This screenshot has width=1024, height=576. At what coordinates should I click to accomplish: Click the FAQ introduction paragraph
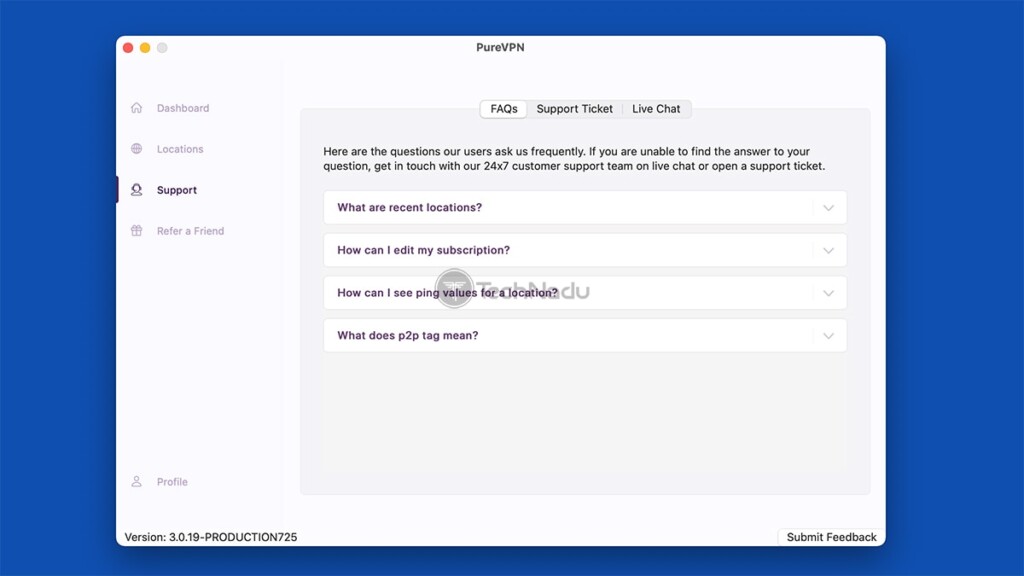(x=574, y=159)
